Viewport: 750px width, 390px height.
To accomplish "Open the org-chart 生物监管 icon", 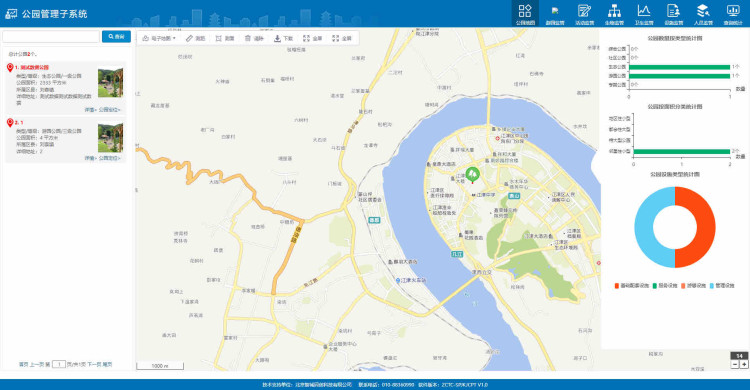I will click(614, 13).
